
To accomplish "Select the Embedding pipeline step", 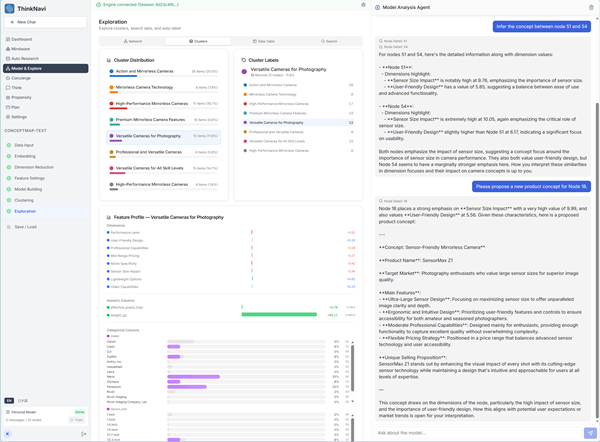I will [x=24, y=156].
